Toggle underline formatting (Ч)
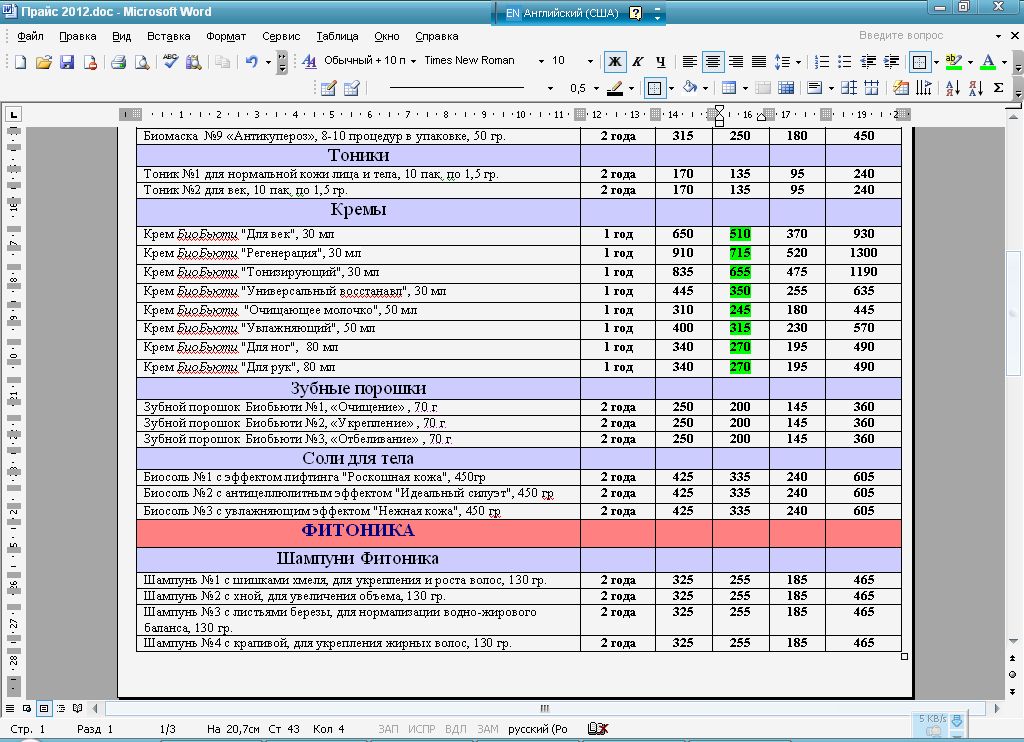Screen dimensions: 1024x742 point(661,61)
